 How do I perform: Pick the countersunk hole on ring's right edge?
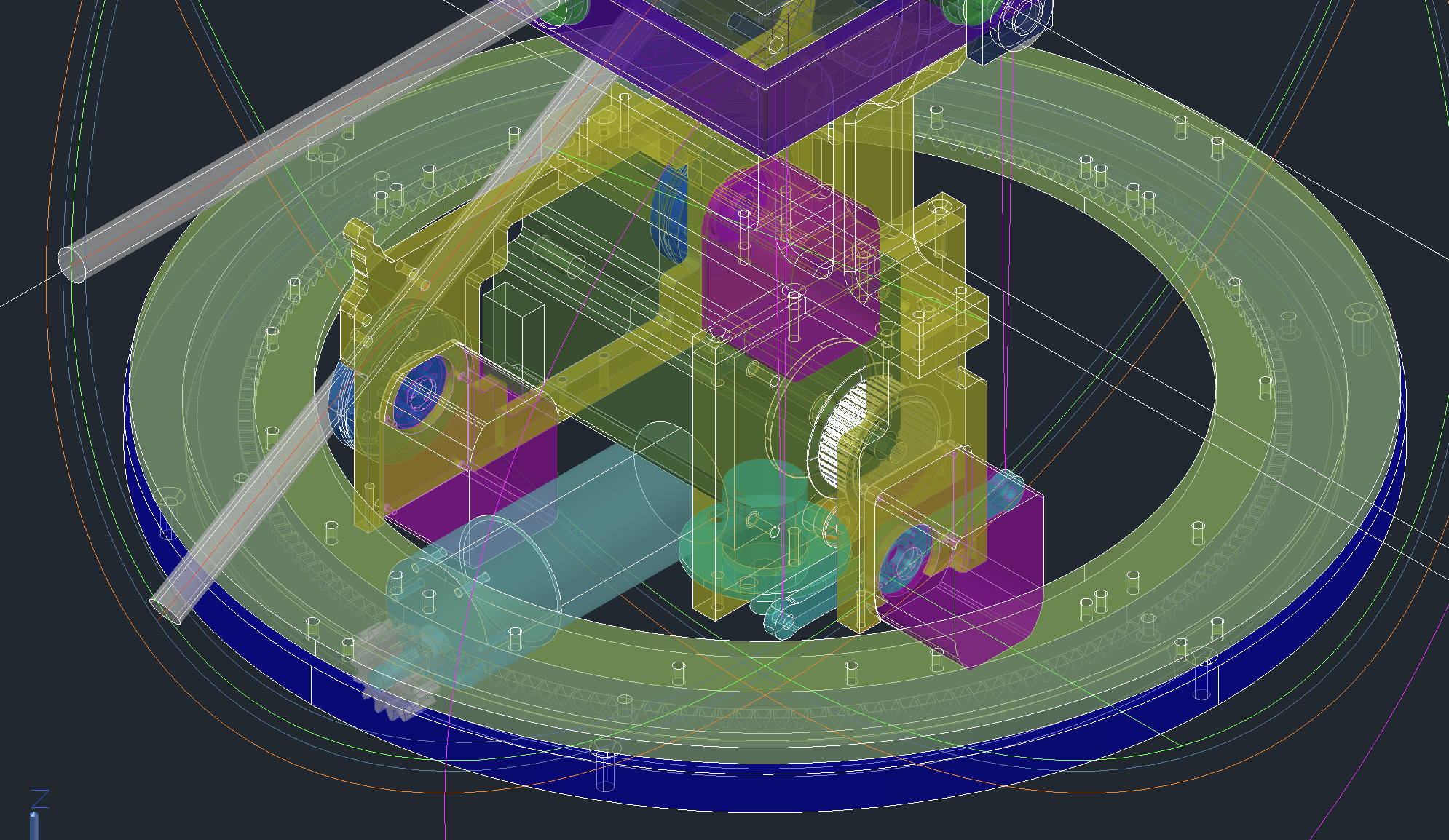tap(1359, 329)
